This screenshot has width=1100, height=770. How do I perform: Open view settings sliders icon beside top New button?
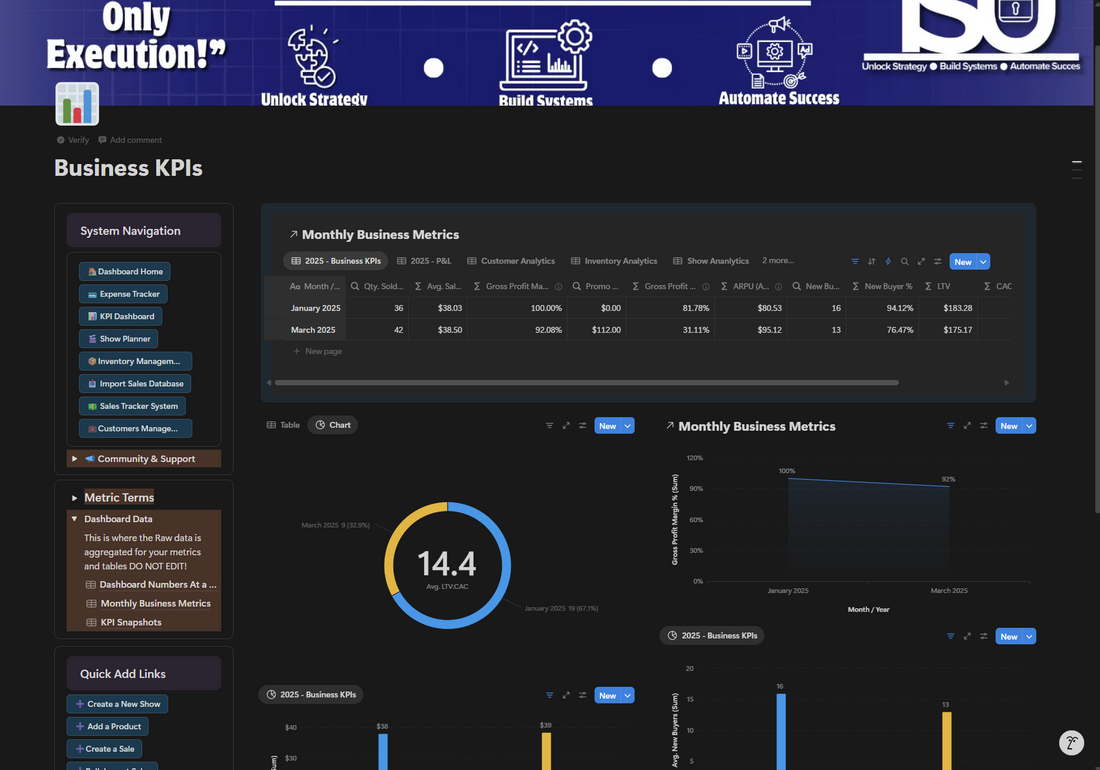937,262
